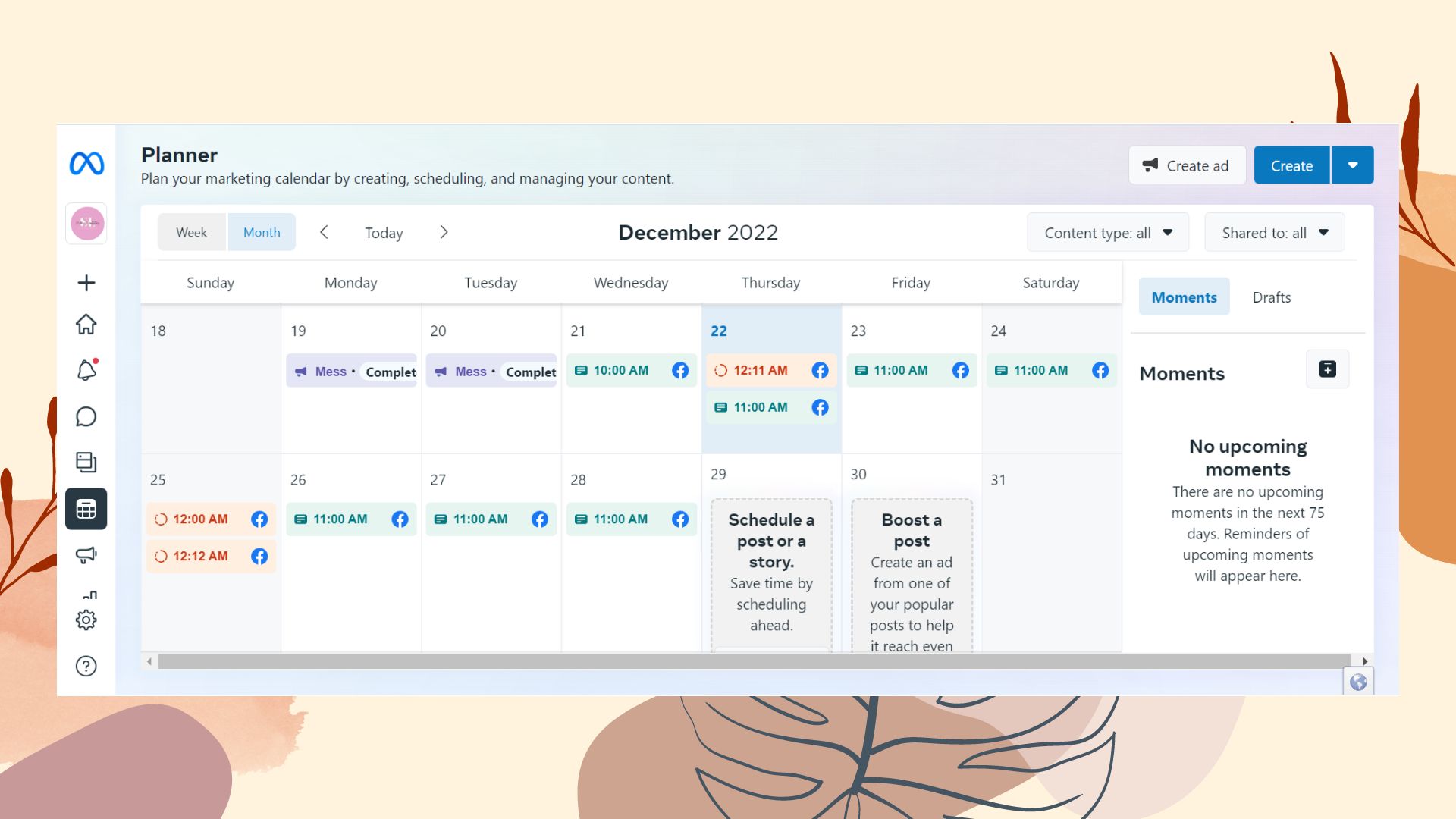Click the Today button
The image size is (1456, 819).
pos(384,233)
